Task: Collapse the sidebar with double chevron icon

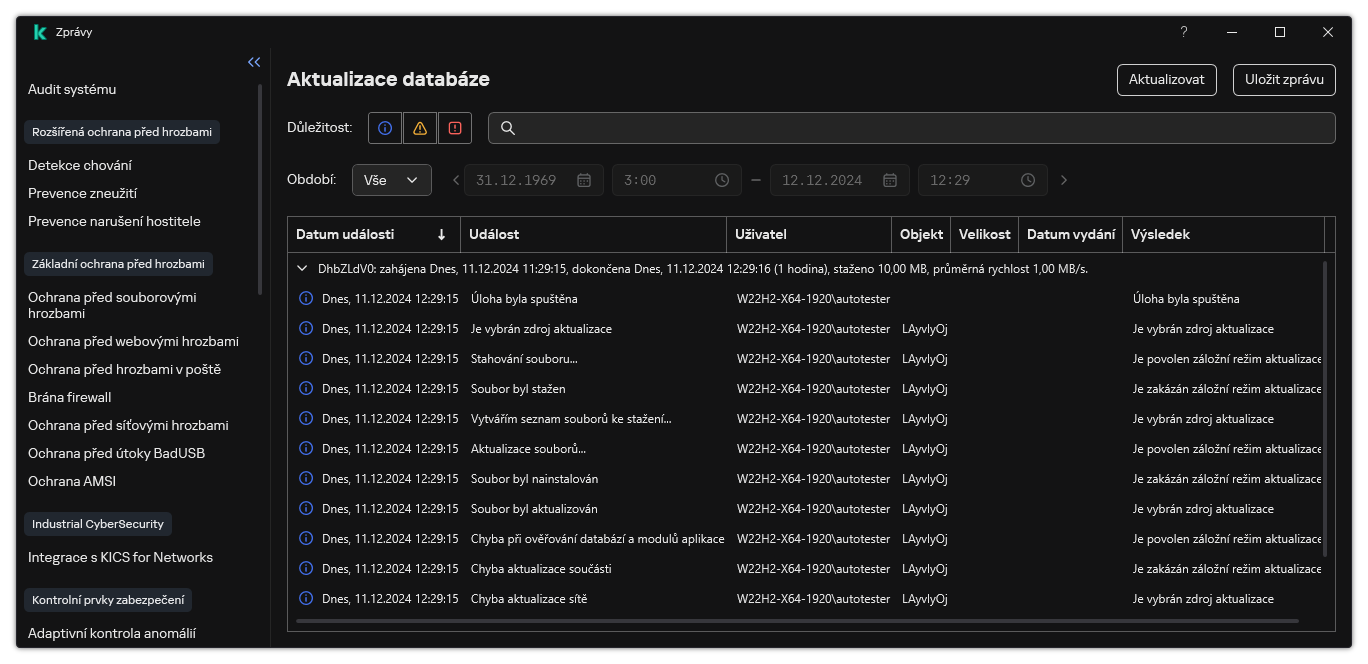Action: click(254, 62)
